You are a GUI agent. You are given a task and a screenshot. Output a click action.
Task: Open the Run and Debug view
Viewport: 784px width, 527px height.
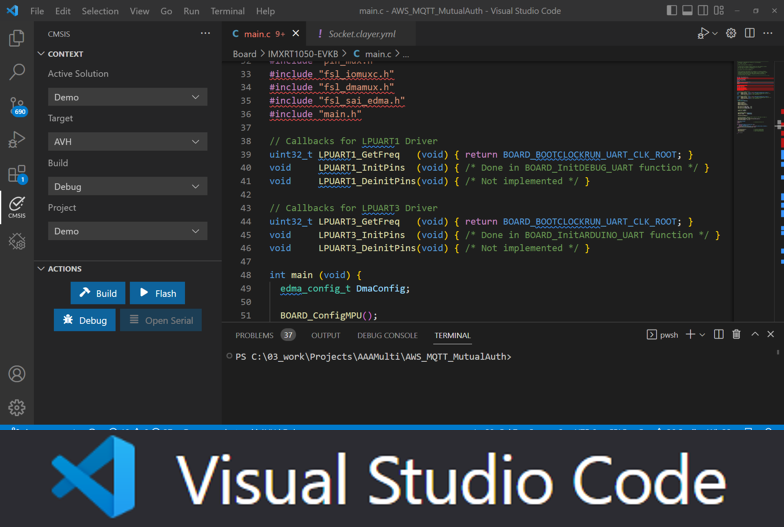(16, 140)
